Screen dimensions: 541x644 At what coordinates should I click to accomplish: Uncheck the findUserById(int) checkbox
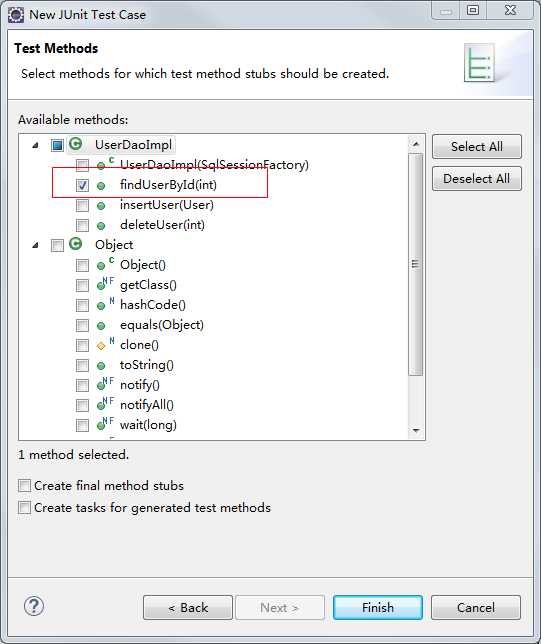82,185
